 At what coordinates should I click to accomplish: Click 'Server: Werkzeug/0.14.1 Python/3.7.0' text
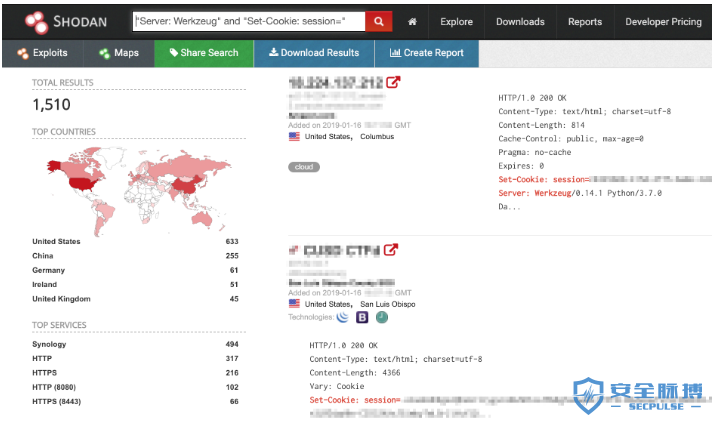click(x=580, y=193)
